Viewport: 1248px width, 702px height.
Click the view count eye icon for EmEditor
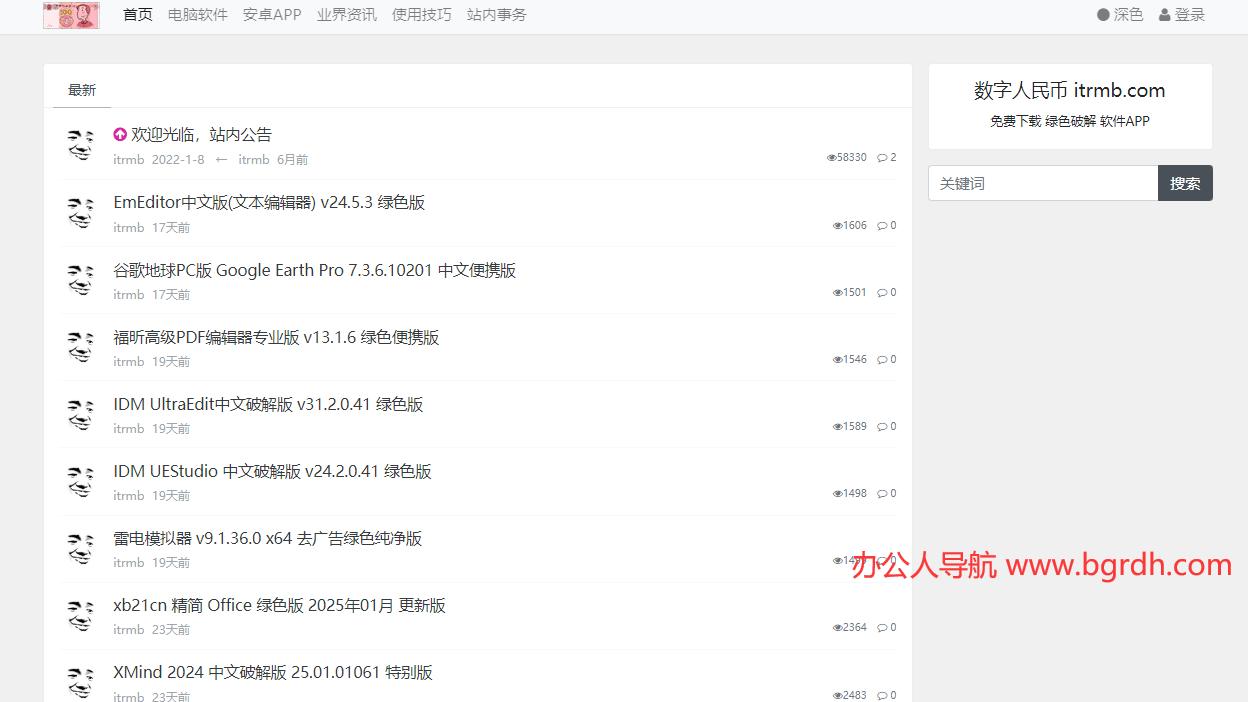838,226
